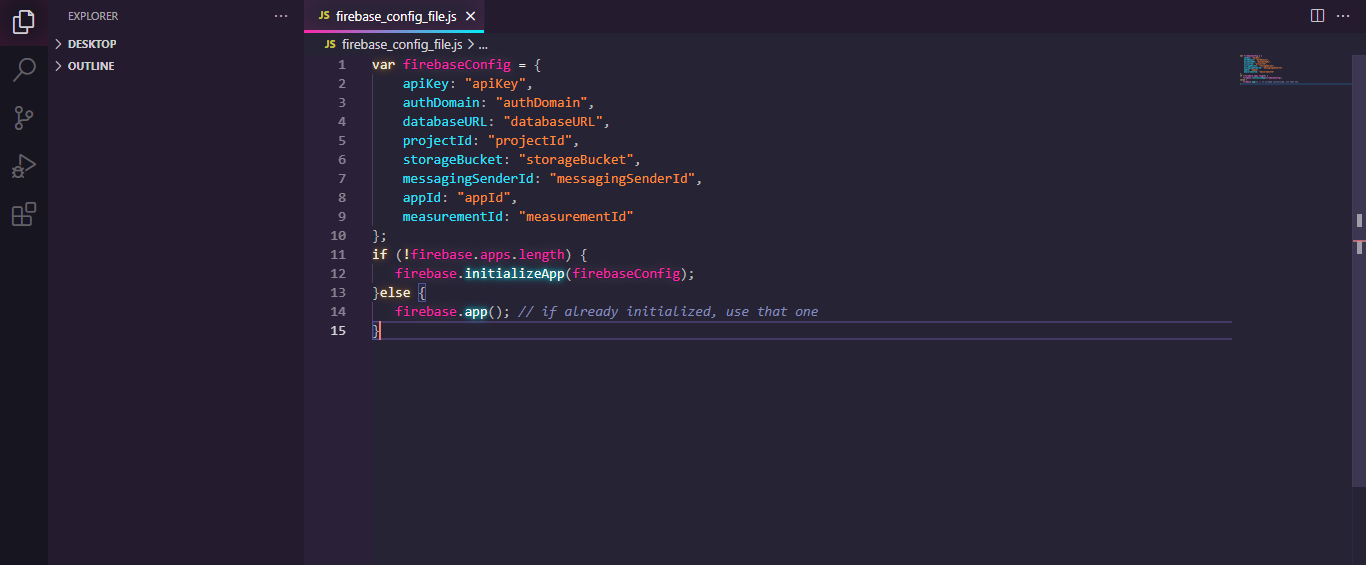This screenshot has width=1366, height=565.
Task: Click the vertical scrollbar in editor
Action: point(1359,220)
